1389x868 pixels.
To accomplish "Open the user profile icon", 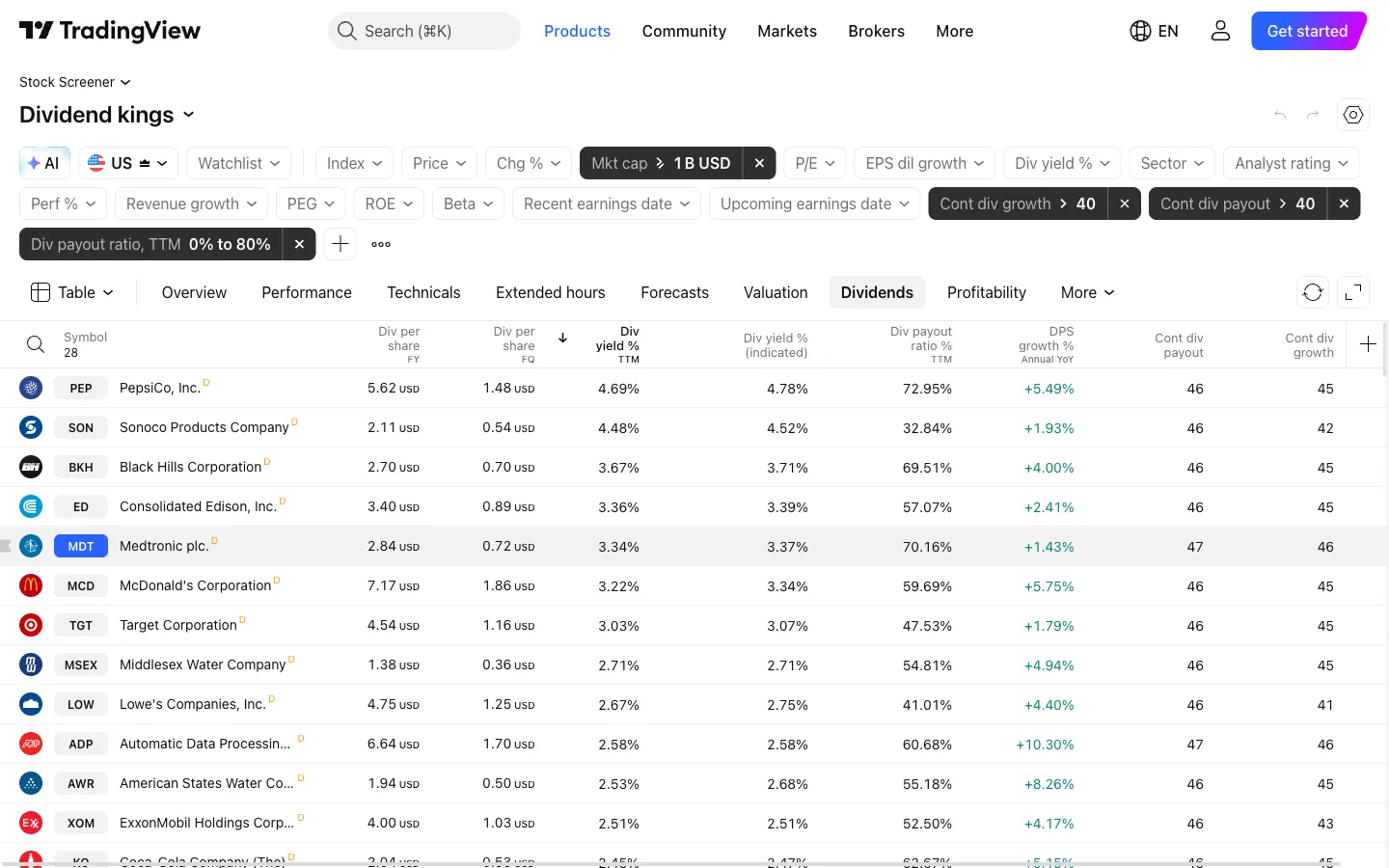I will [1220, 31].
